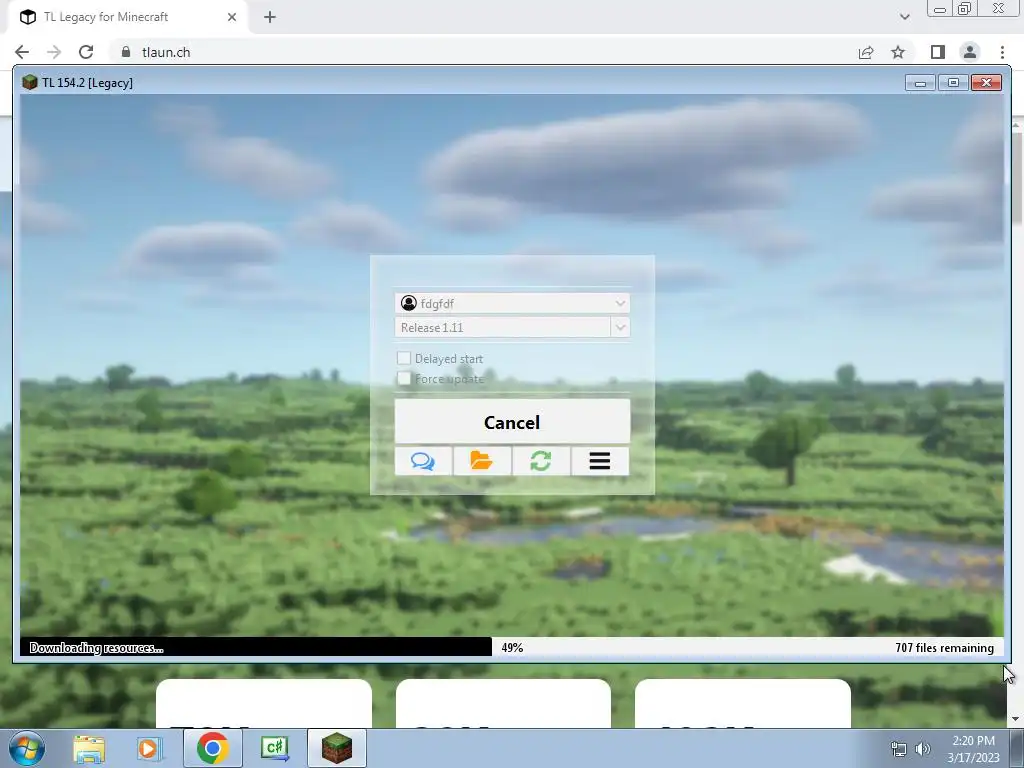Launch Windows Media Player from taskbar
1024x768 pixels.
(150, 748)
